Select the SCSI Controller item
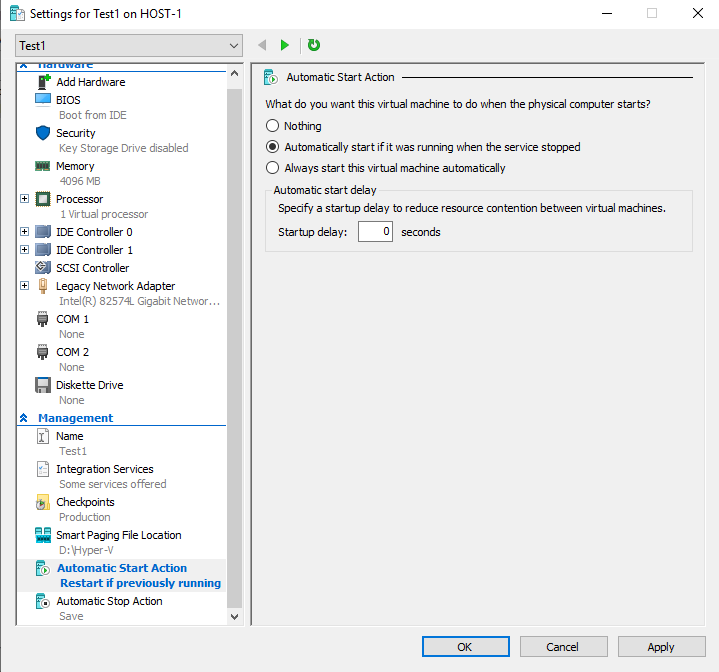The image size is (719, 672). [x=93, y=268]
